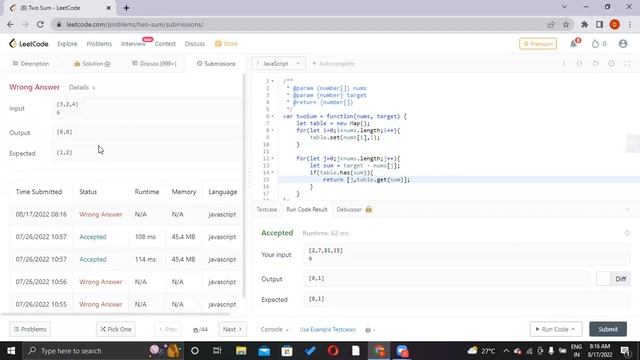The height and width of the screenshot is (360, 640).
Task: Open the Discuss (999+) tab
Action: pyautogui.click(x=154, y=64)
